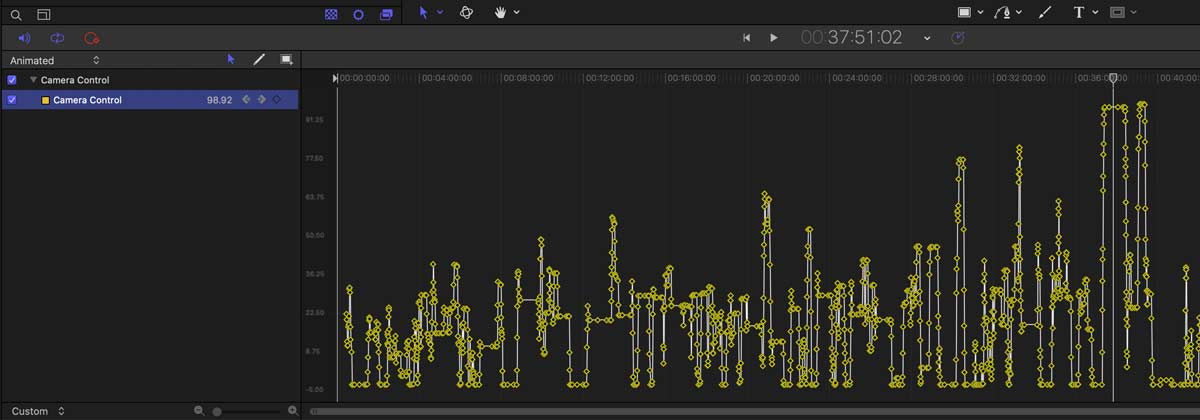Select the Paint Stroke brush tool
This screenshot has width=1200, height=420.
tap(1046, 12)
